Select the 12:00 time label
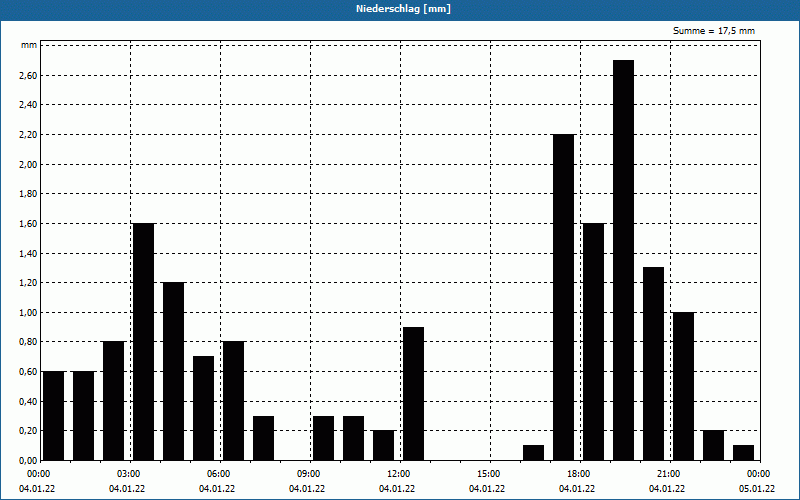The image size is (800, 500). (401, 474)
